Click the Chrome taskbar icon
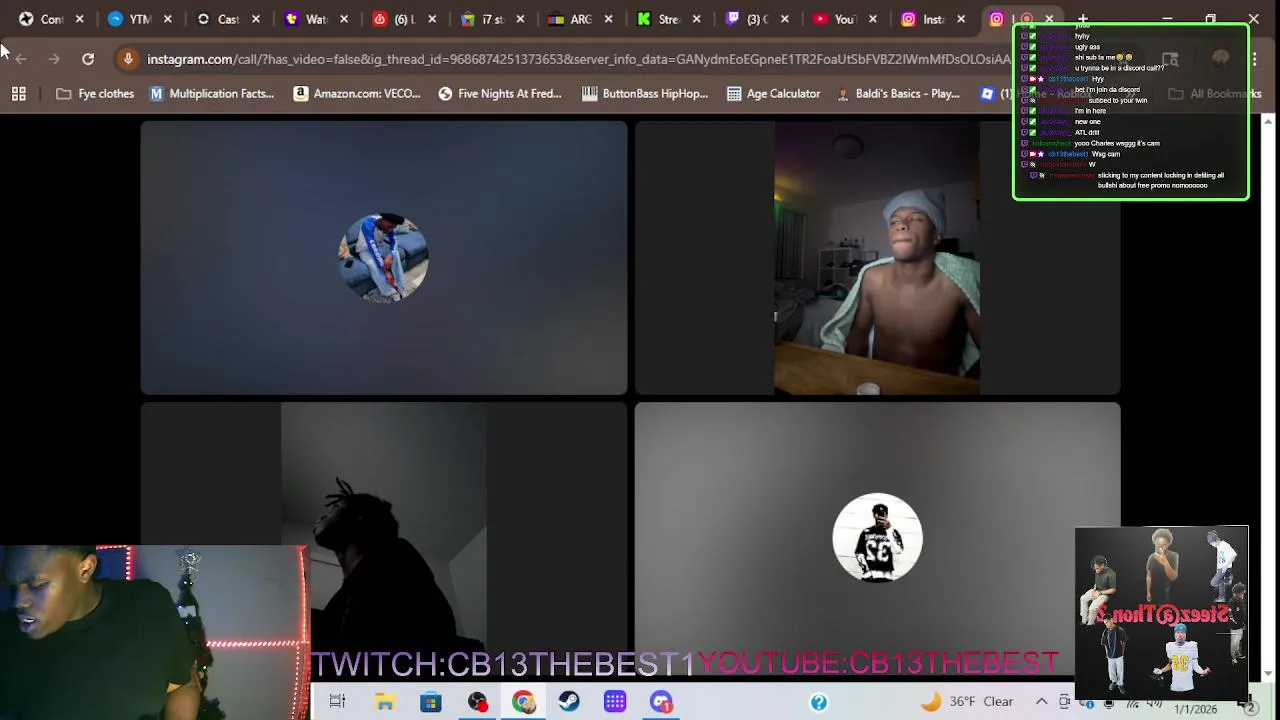The height and width of the screenshot is (720, 1280). click(523, 702)
